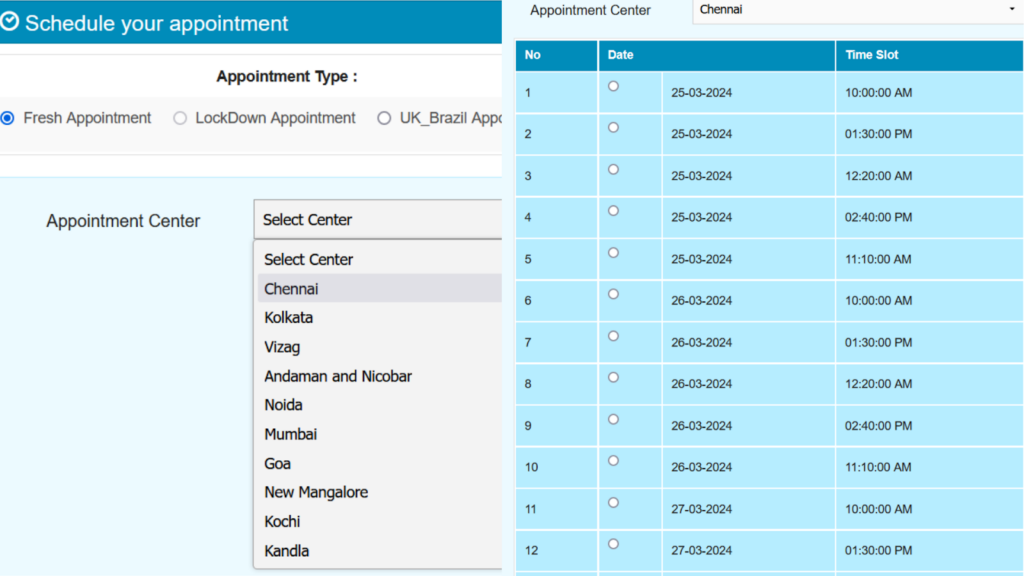
Task: Choose row 6 radio for 26-03-2024 10:00 AM
Action: [x=613, y=294]
